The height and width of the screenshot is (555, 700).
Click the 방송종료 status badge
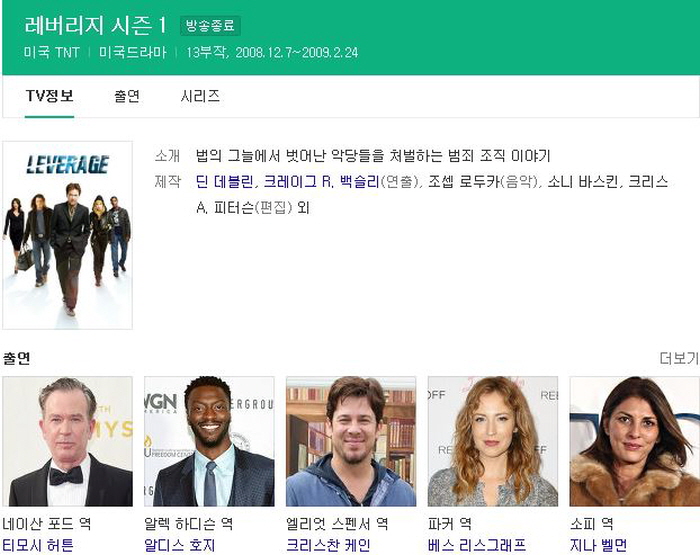pyautogui.click(x=210, y=25)
